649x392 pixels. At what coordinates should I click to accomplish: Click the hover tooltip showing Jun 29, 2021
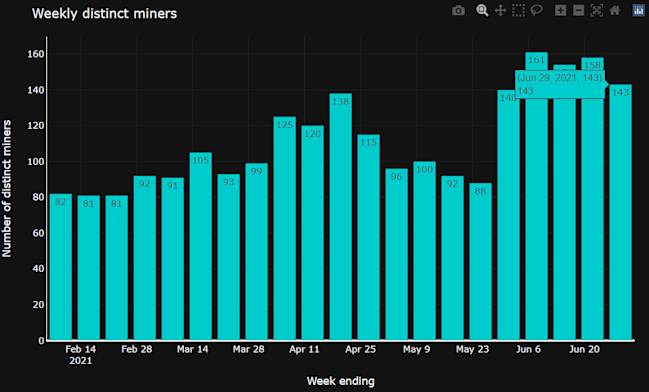click(x=560, y=84)
